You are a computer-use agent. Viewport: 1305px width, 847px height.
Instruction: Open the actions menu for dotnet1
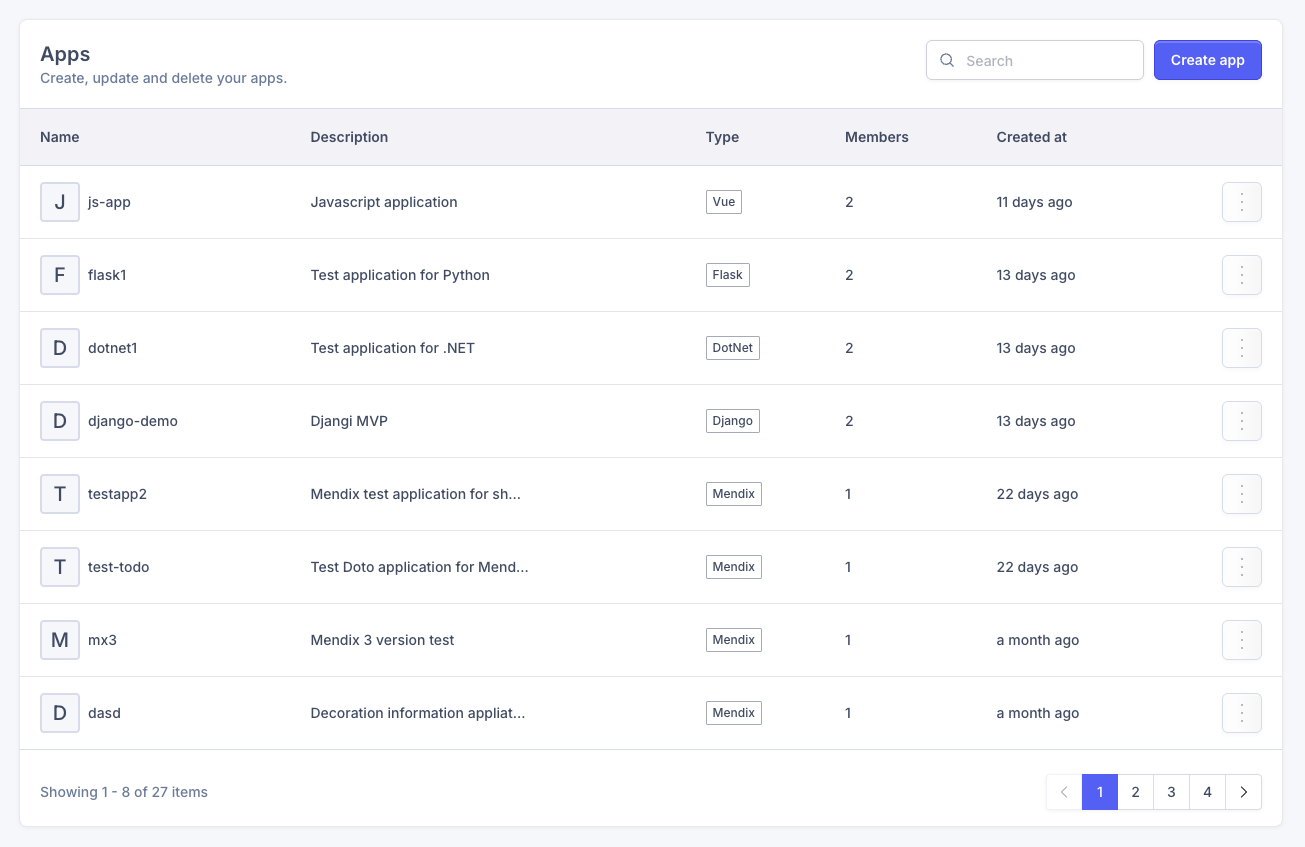tap(1241, 348)
